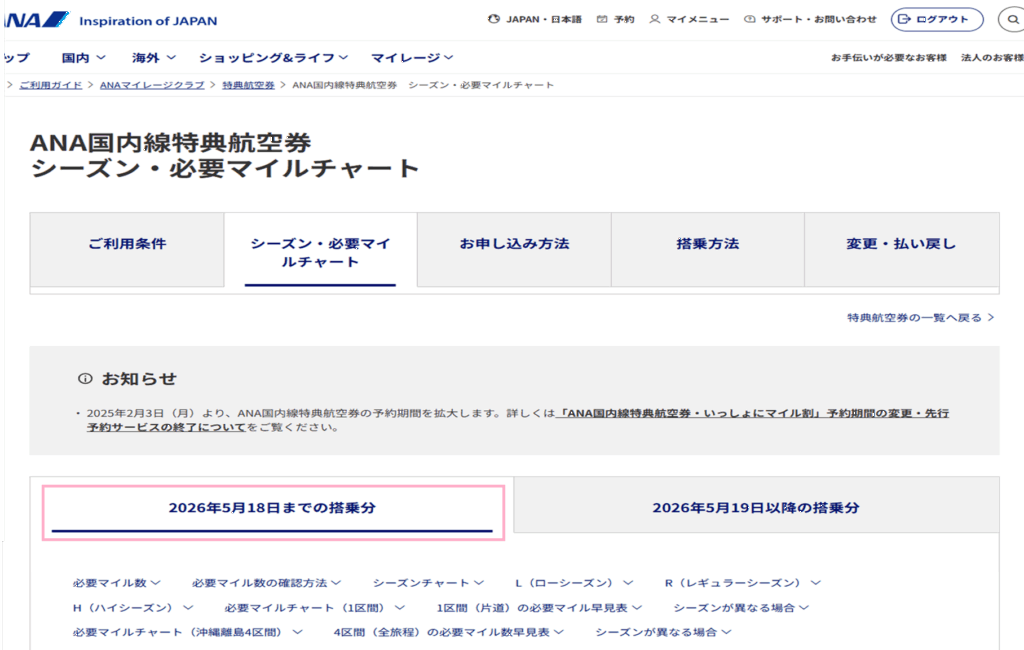This screenshot has height=650, width=1024.
Task: Go to ご利用ガイド breadcrumb
Action: click(x=51, y=85)
